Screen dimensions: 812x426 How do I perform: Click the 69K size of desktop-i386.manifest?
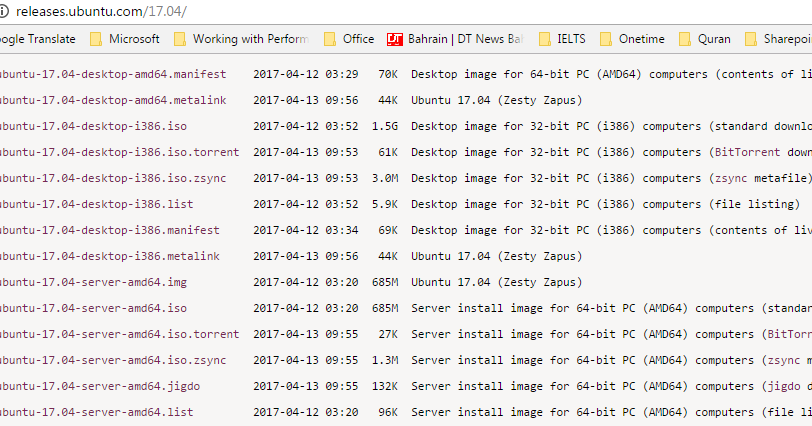tap(388, 230)
